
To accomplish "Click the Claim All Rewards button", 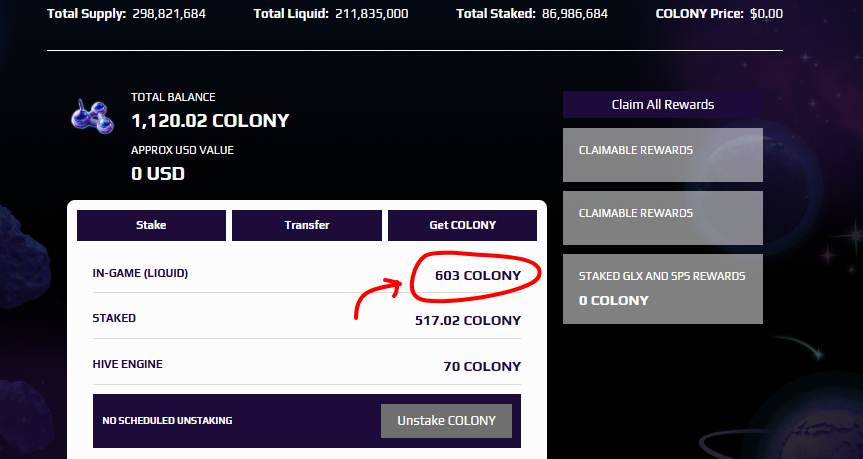I will 662,104.
